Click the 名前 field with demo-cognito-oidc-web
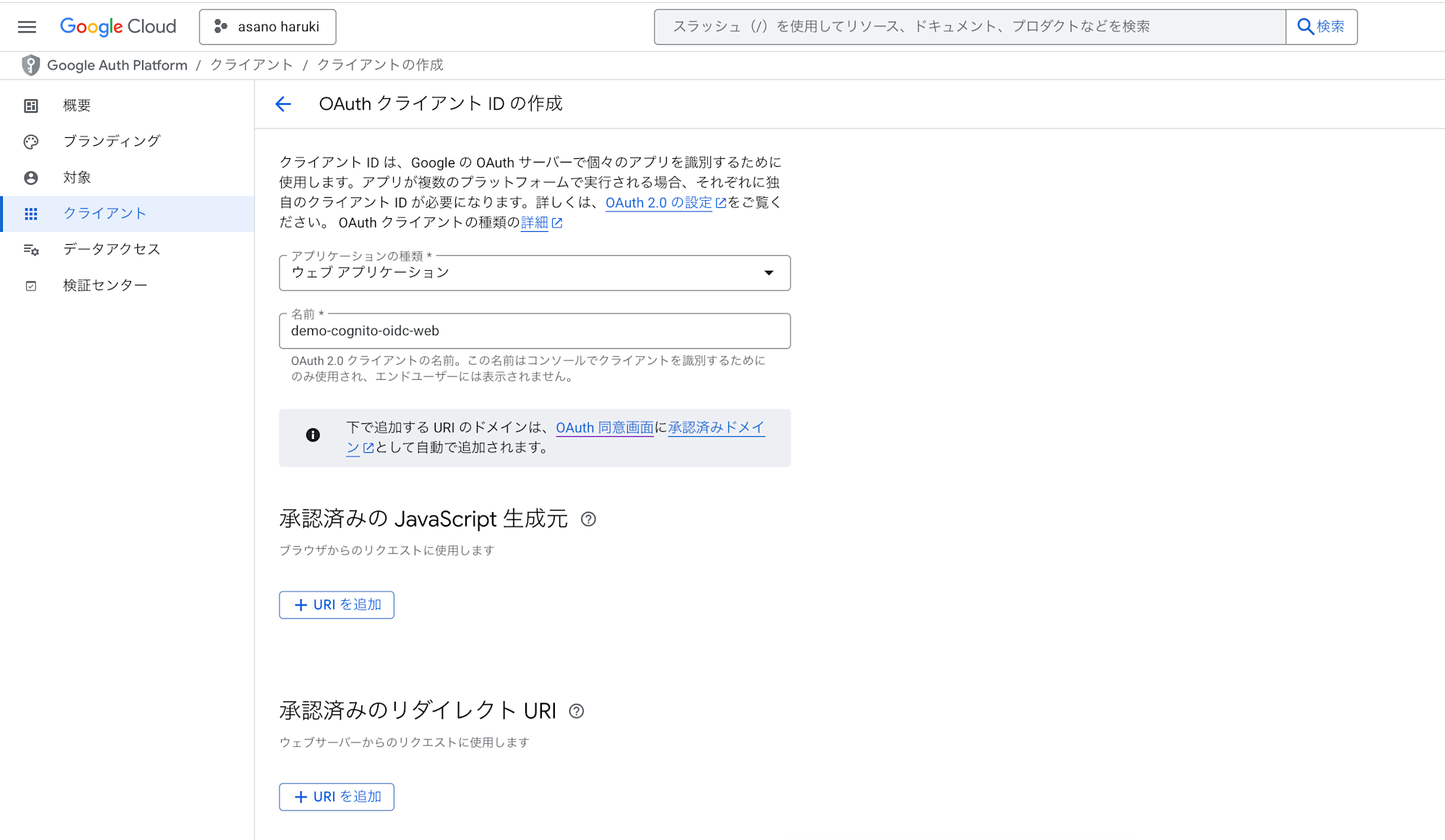 535,331
